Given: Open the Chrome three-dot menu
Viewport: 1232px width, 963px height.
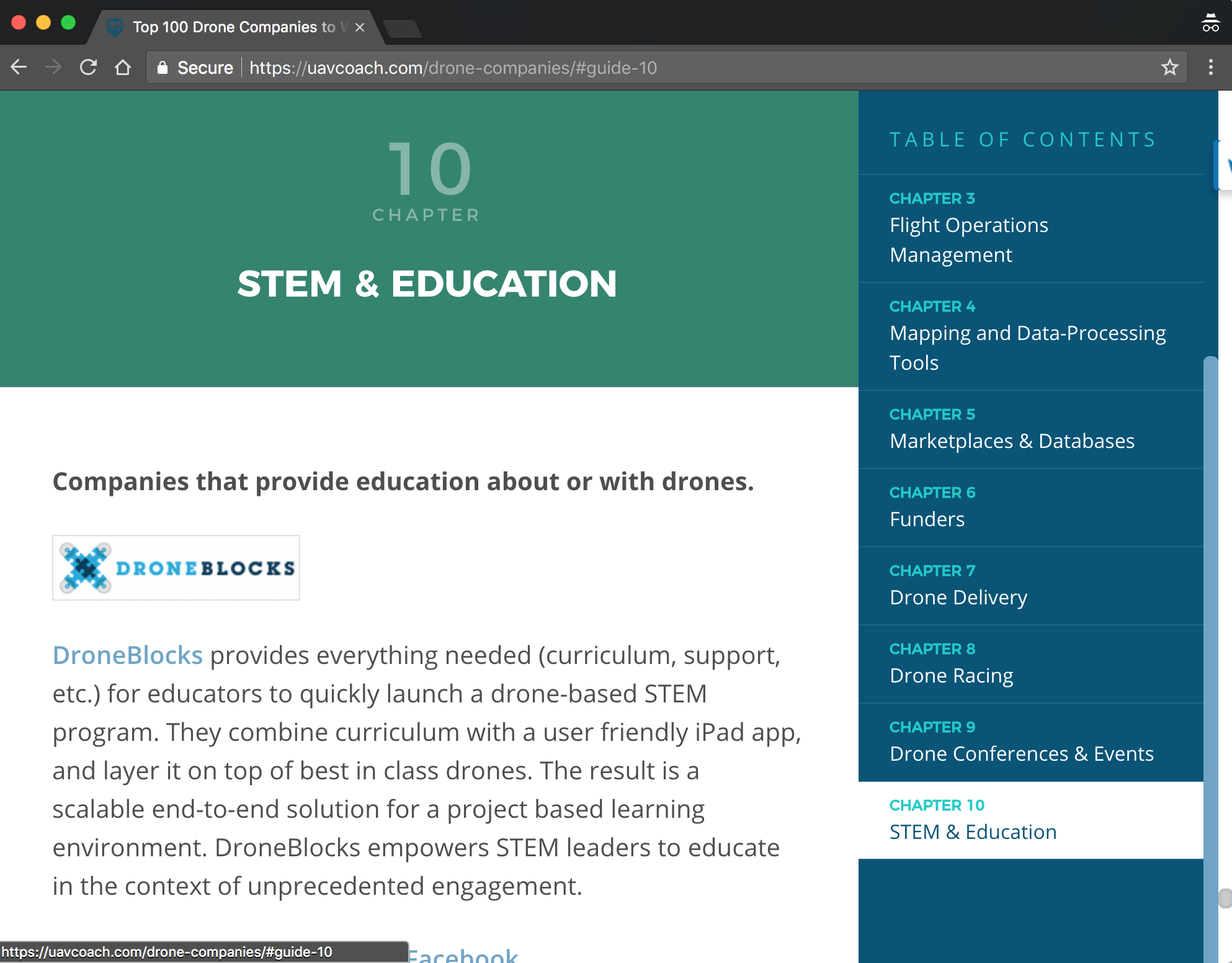Looking at the screenshot, I should point(1210,67).
